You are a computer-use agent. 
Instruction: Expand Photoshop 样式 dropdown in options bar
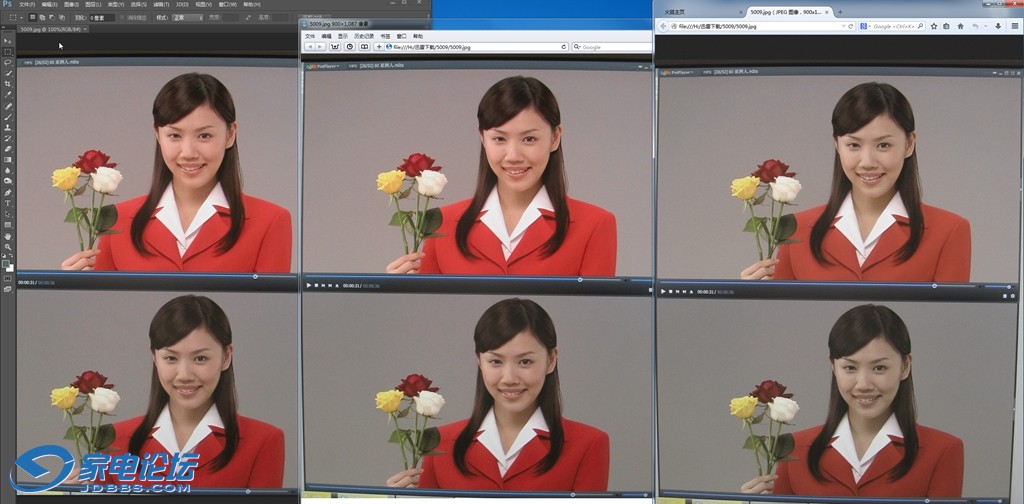(x=186, y=17)
